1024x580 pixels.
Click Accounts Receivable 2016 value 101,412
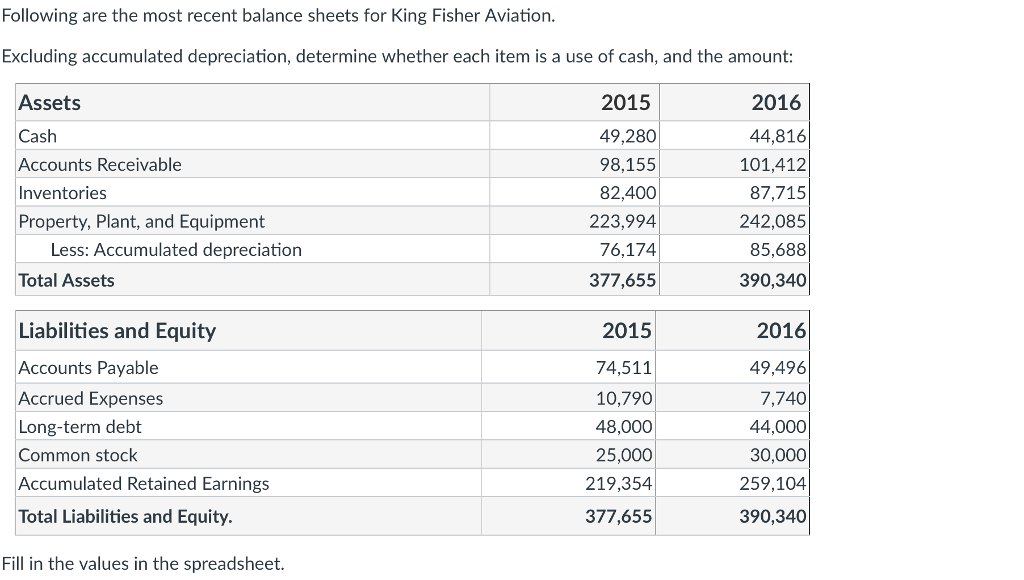[772, 164]
